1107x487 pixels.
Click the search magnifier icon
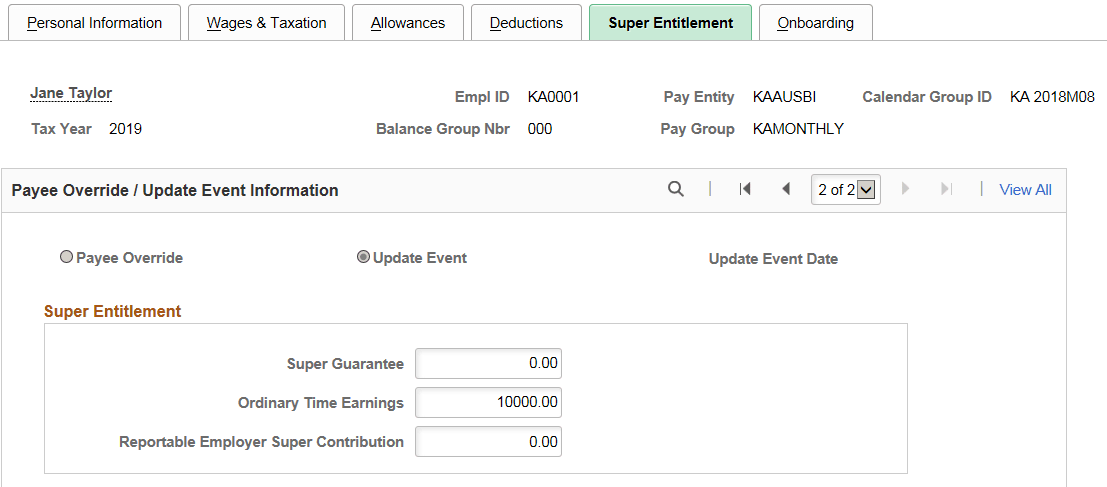[676, 189]
